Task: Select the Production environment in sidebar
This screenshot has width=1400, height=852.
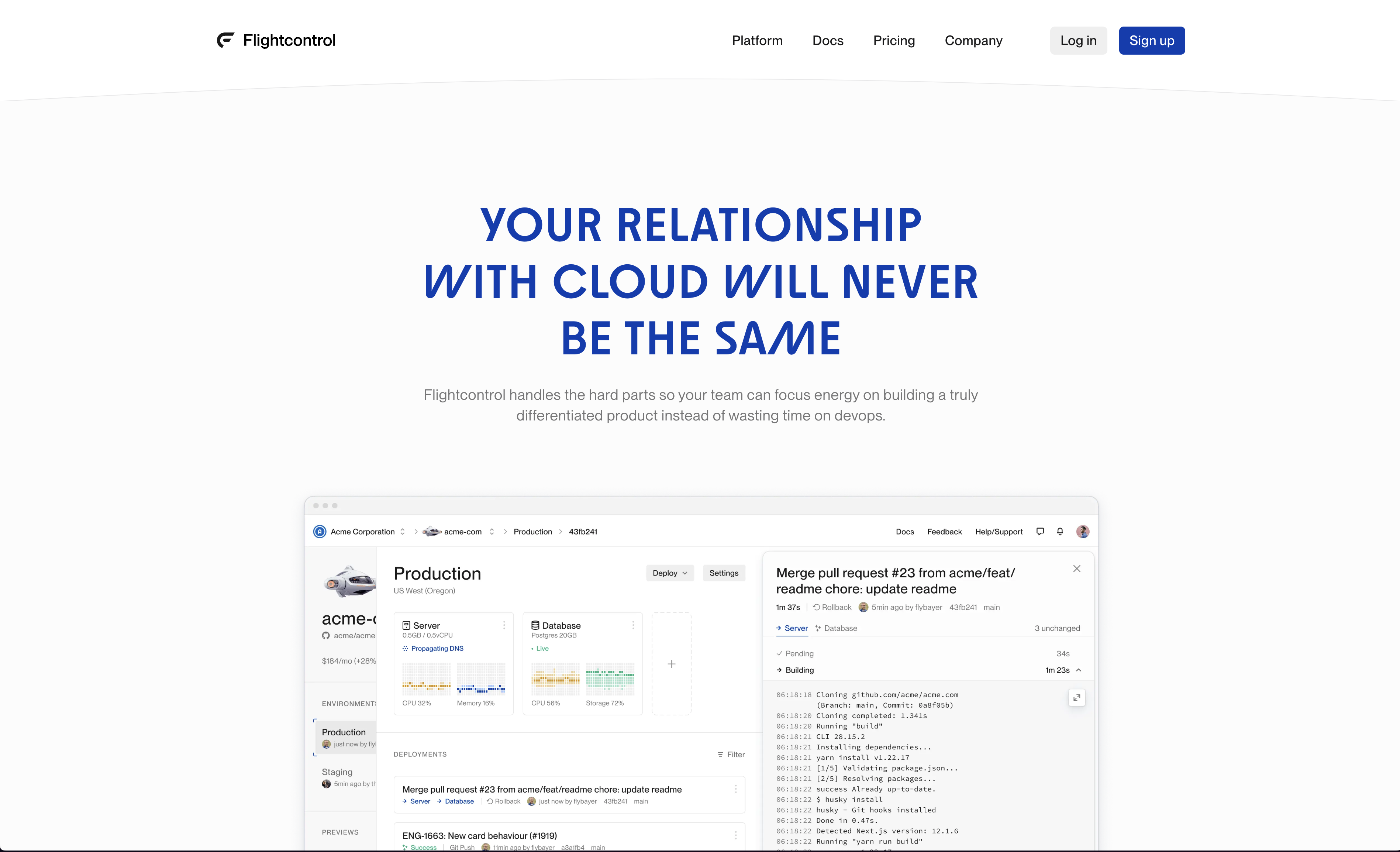Action: click(346, 737)
